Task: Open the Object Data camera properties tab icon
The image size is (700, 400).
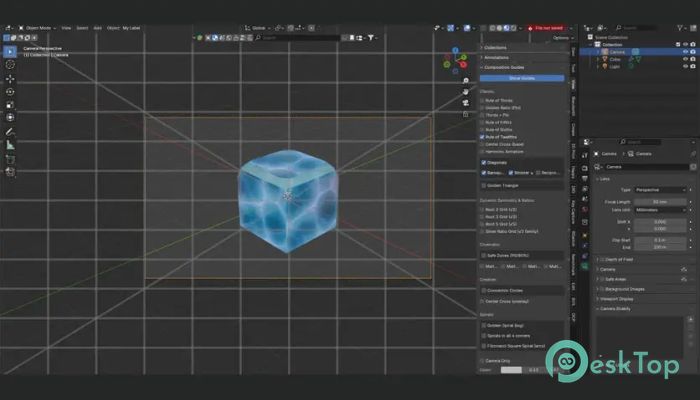Action: [584, 266]
